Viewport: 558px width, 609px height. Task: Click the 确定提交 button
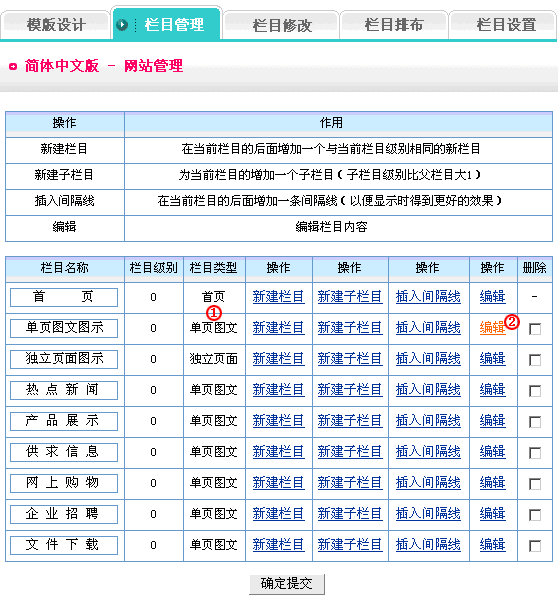(x=287, y=583)
